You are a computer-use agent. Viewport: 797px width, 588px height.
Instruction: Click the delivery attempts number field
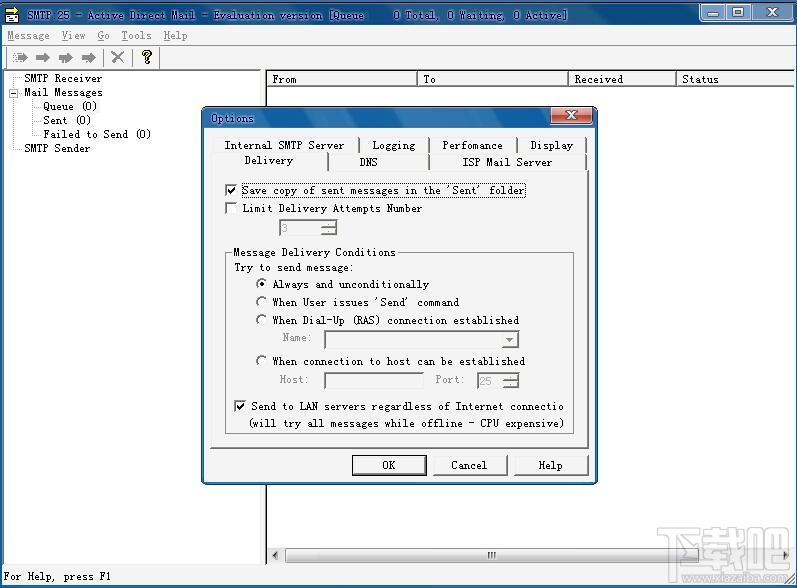[x=300, y=228]
